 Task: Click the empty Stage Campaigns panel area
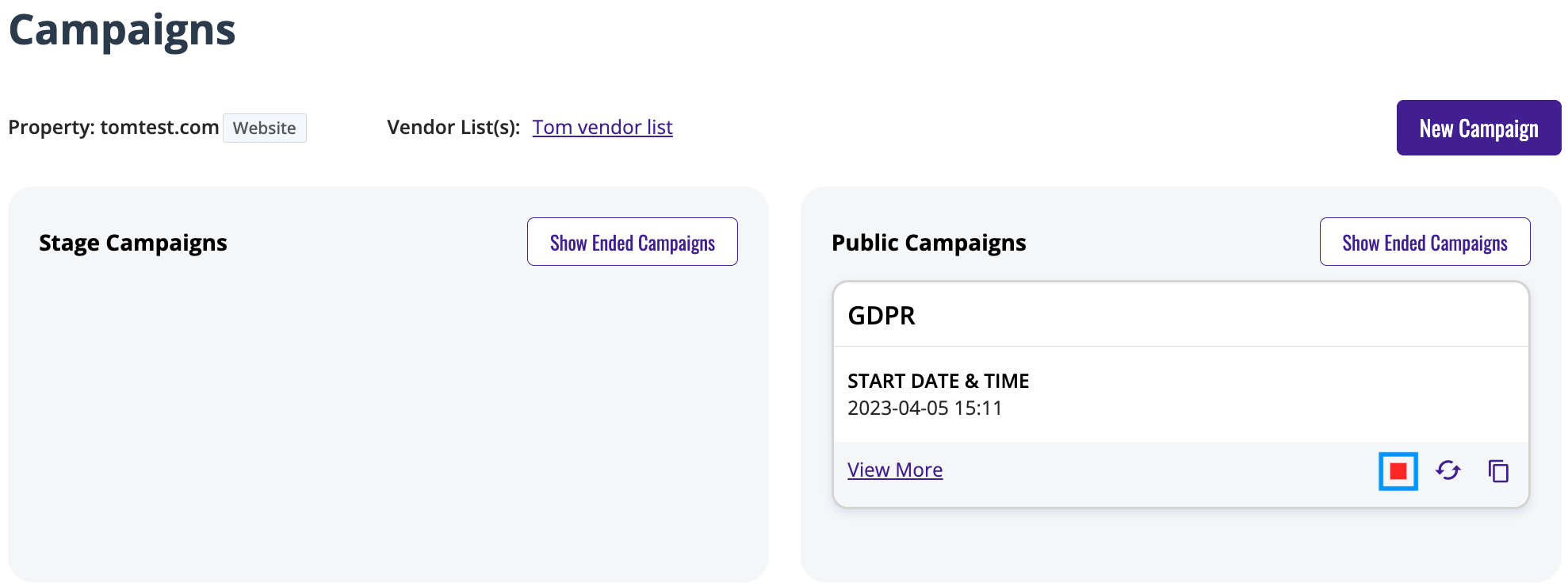(388, 420)
